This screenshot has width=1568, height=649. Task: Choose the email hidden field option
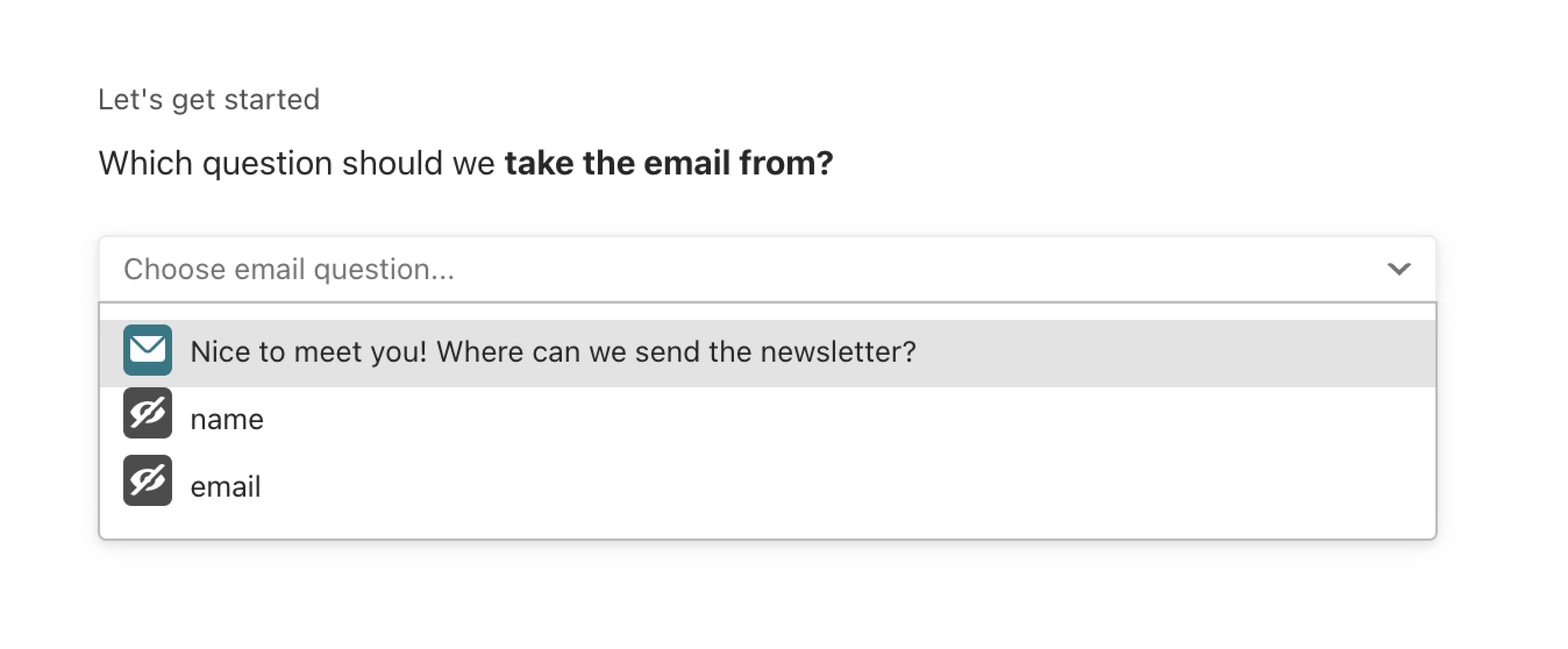[768, 486]
